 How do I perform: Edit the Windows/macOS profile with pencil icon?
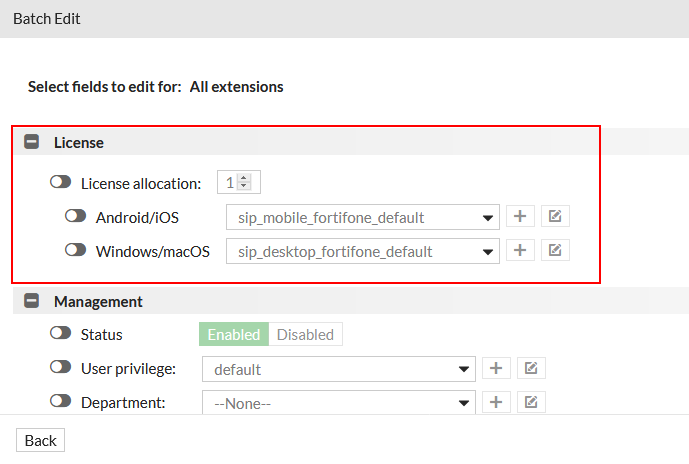[555, 251]
